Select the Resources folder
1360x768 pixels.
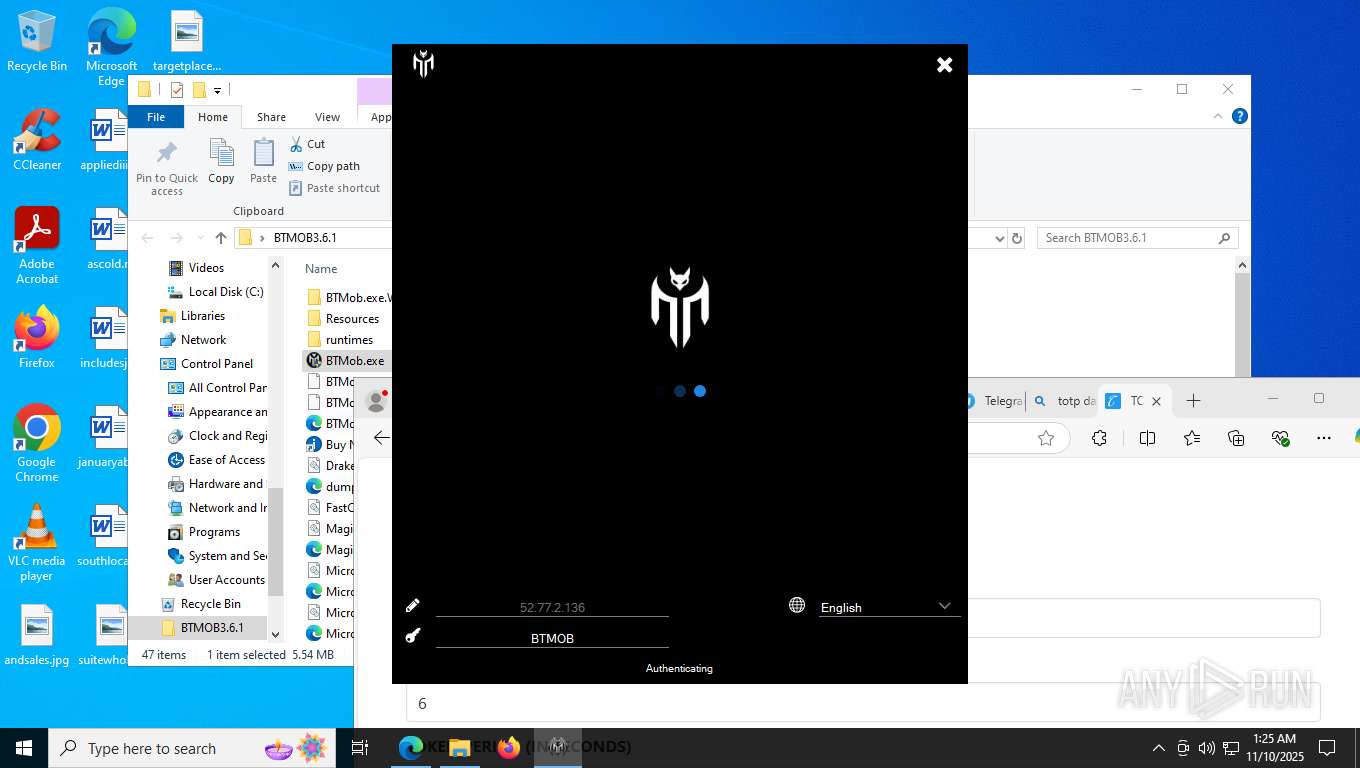[x=343, y=319]
